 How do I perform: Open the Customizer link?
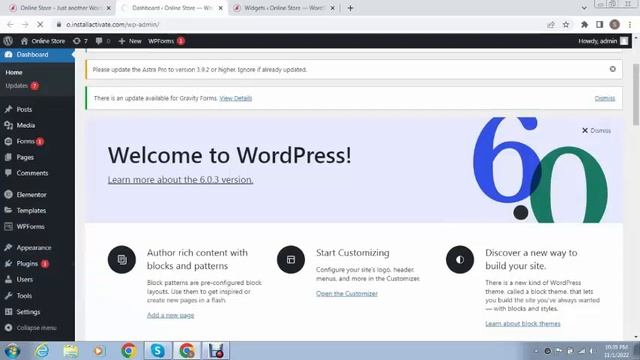coord(347,293)
